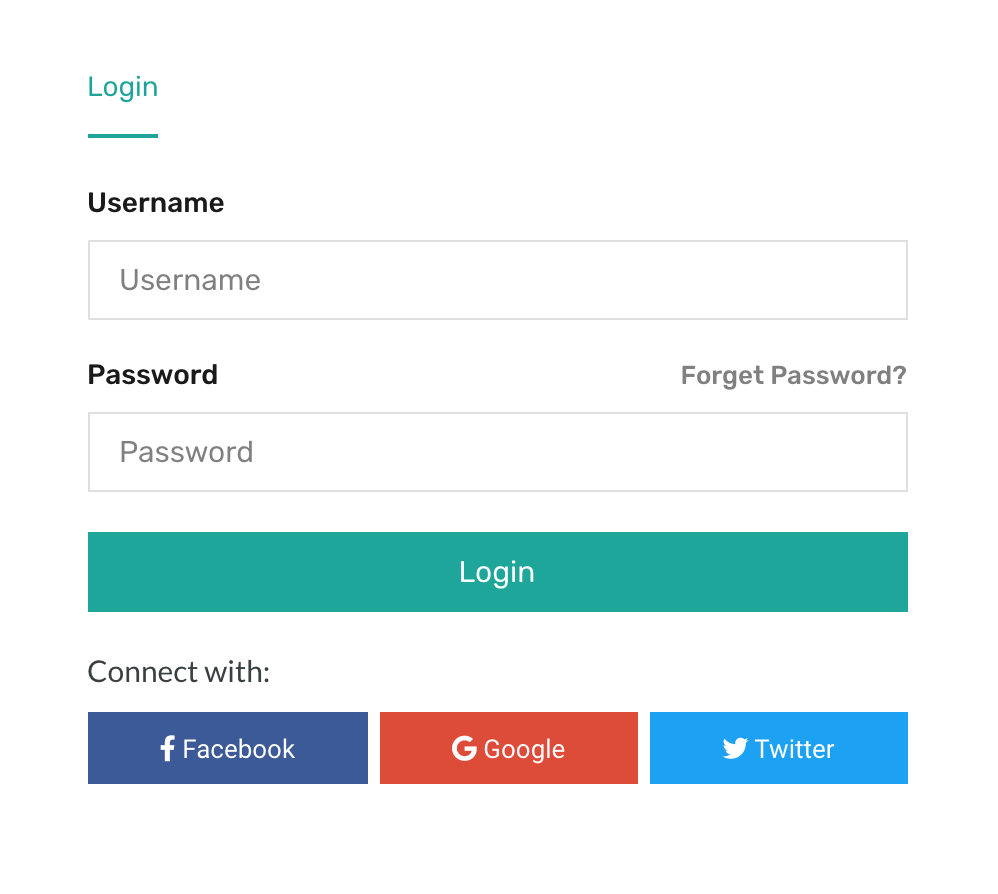Viewport: 998px width, 894px height.
Task: Focus the Password input field
Action: (498, 452)
